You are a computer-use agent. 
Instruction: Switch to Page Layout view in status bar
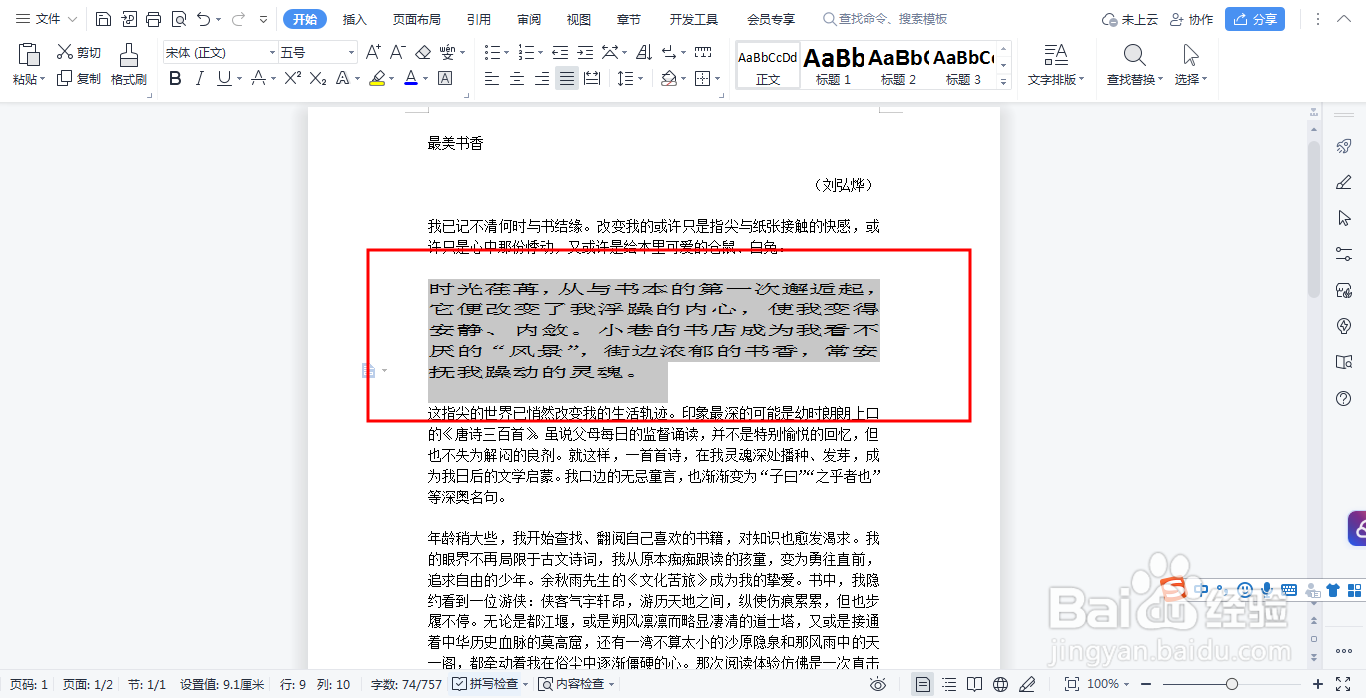pyautogui.click(x=923, y=684)
